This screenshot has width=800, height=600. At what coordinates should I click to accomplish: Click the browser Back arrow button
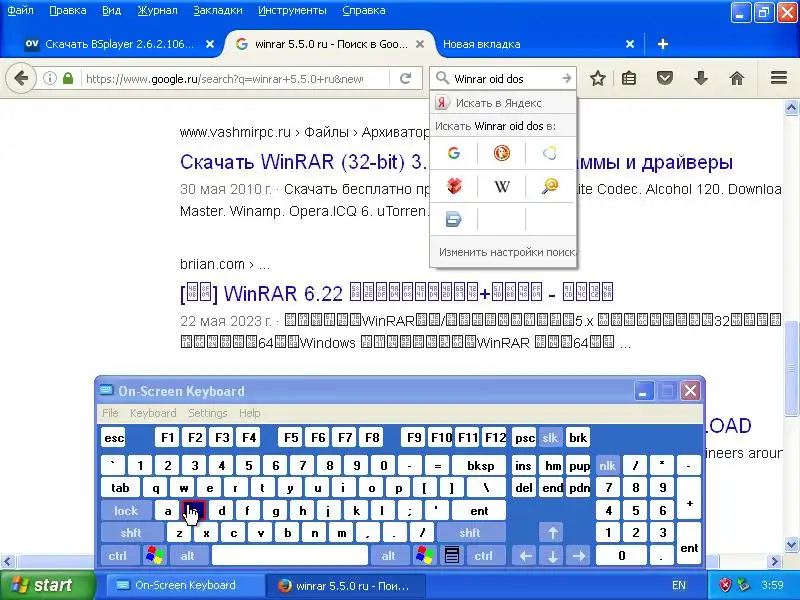(x=21, y=78)
